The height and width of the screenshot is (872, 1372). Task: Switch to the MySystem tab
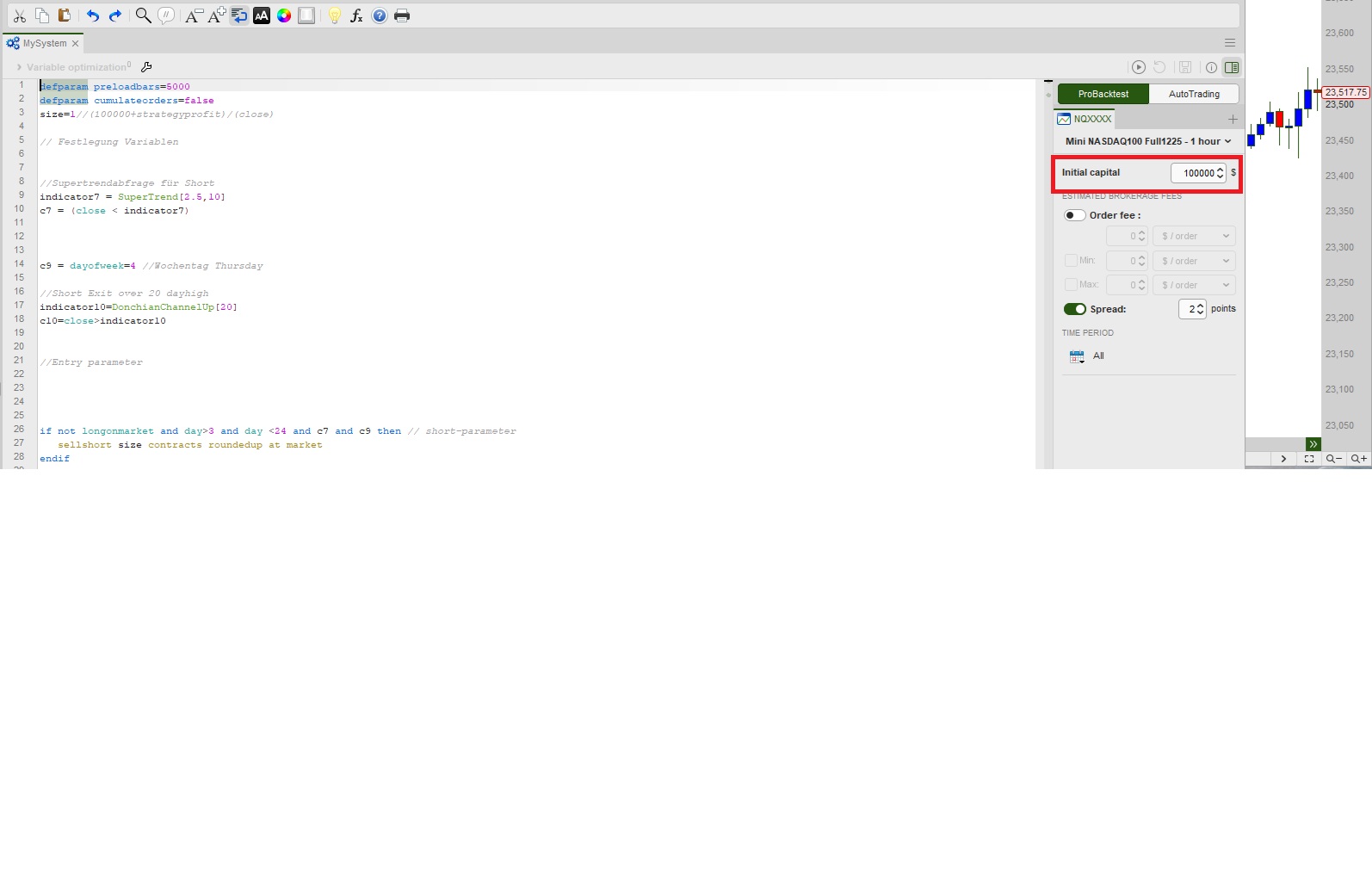point(44,43)
